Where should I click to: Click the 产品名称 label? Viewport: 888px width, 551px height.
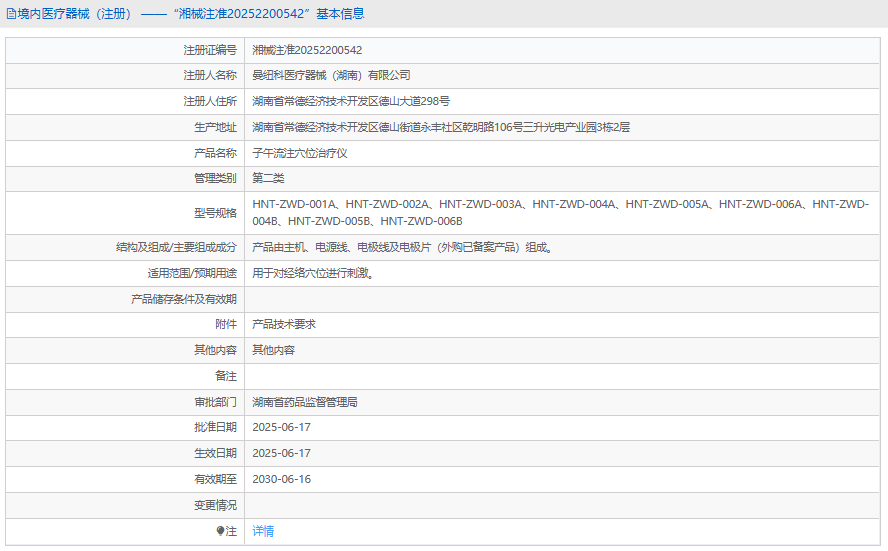(215, 153)
